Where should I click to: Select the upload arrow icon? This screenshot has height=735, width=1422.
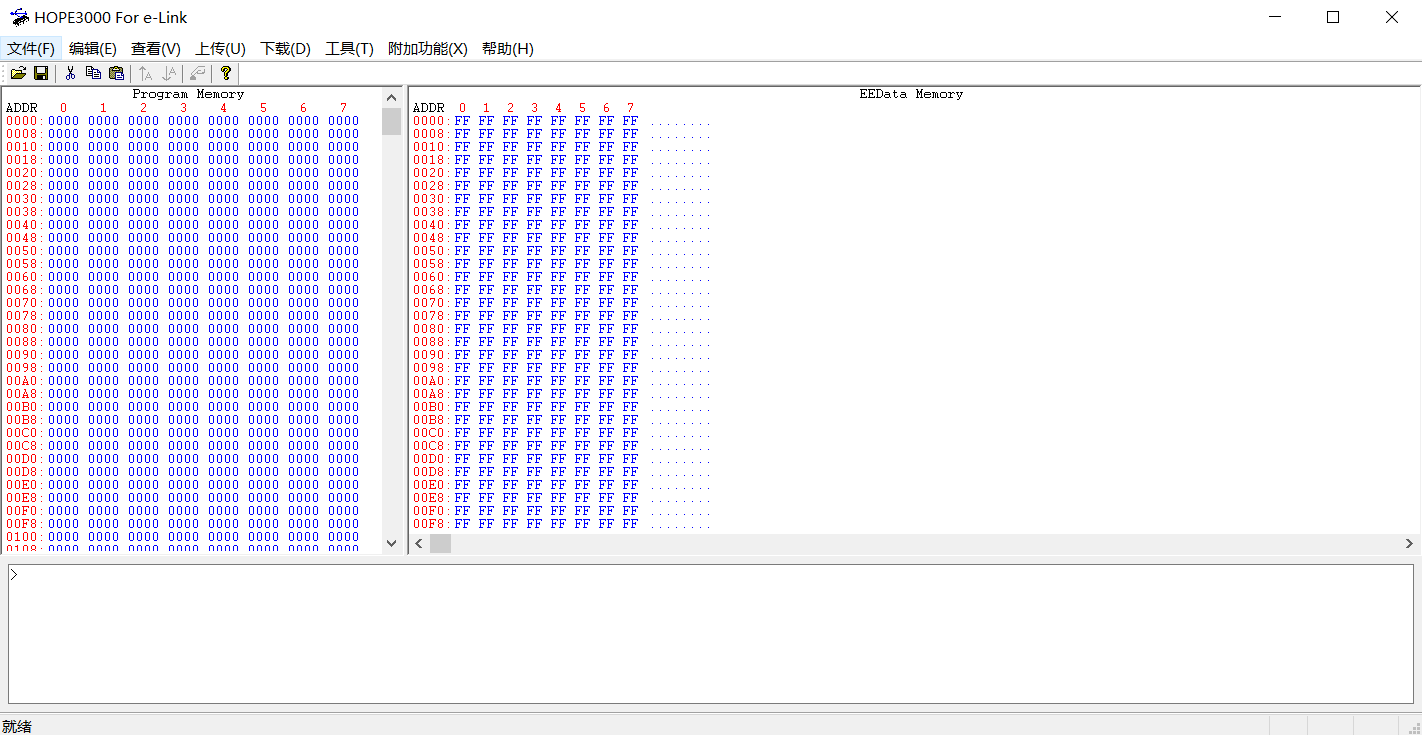pos(144,73)
